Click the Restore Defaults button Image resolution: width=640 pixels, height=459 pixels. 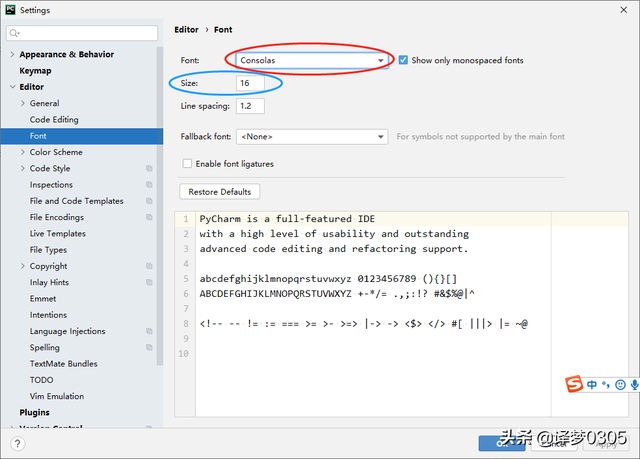pos(220,192)
